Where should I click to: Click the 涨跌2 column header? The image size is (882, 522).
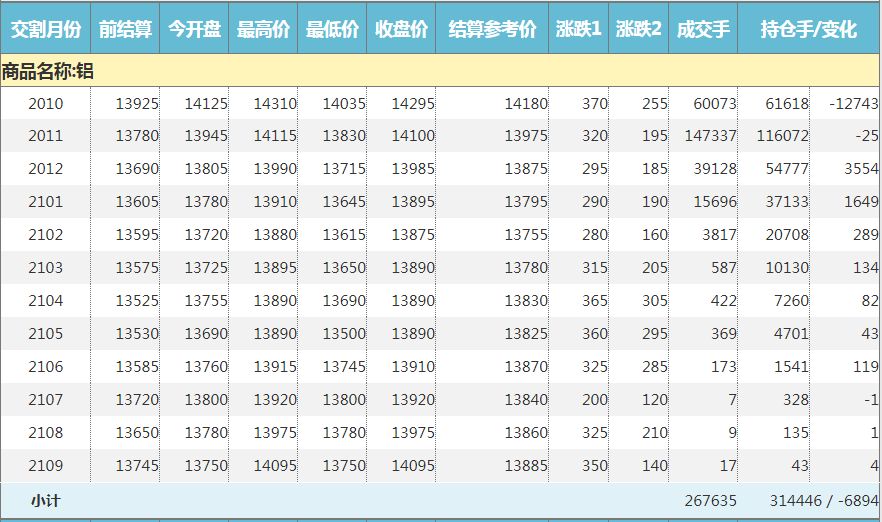(638, 29)
